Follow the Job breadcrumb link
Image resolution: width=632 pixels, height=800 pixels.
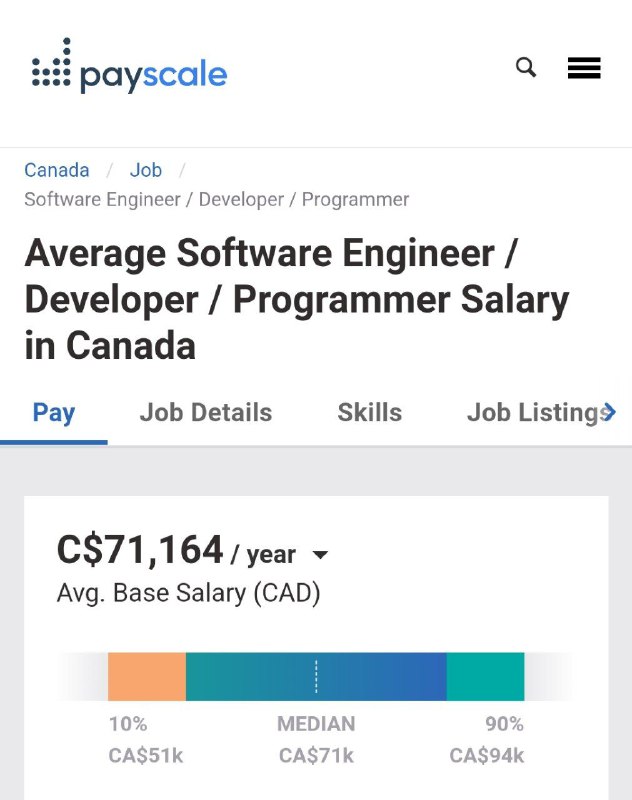pos(146,170)
